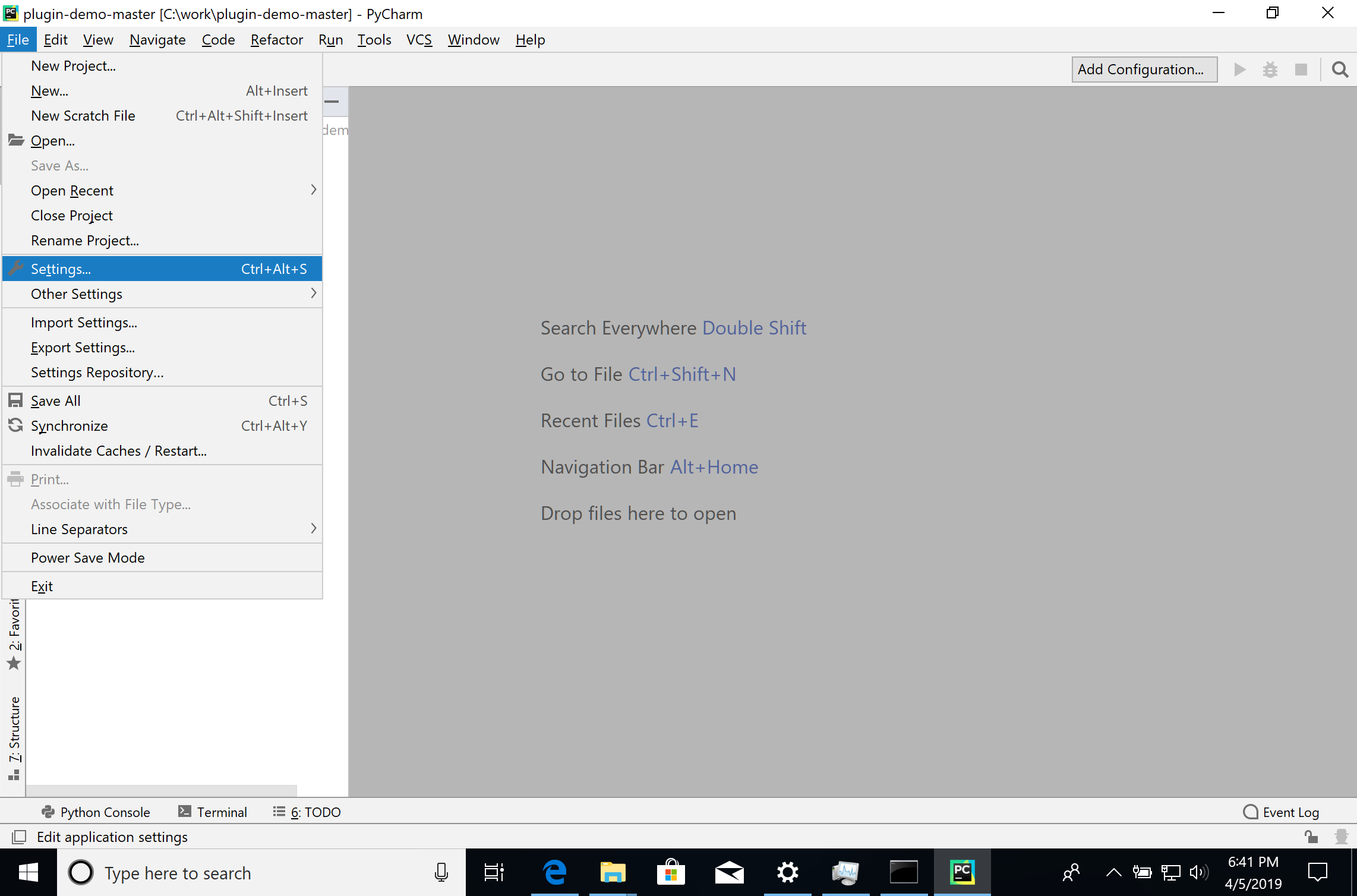Screen dimensions: 1357x896
Task: Open the Navigate menu
Action: click(157, 40)
